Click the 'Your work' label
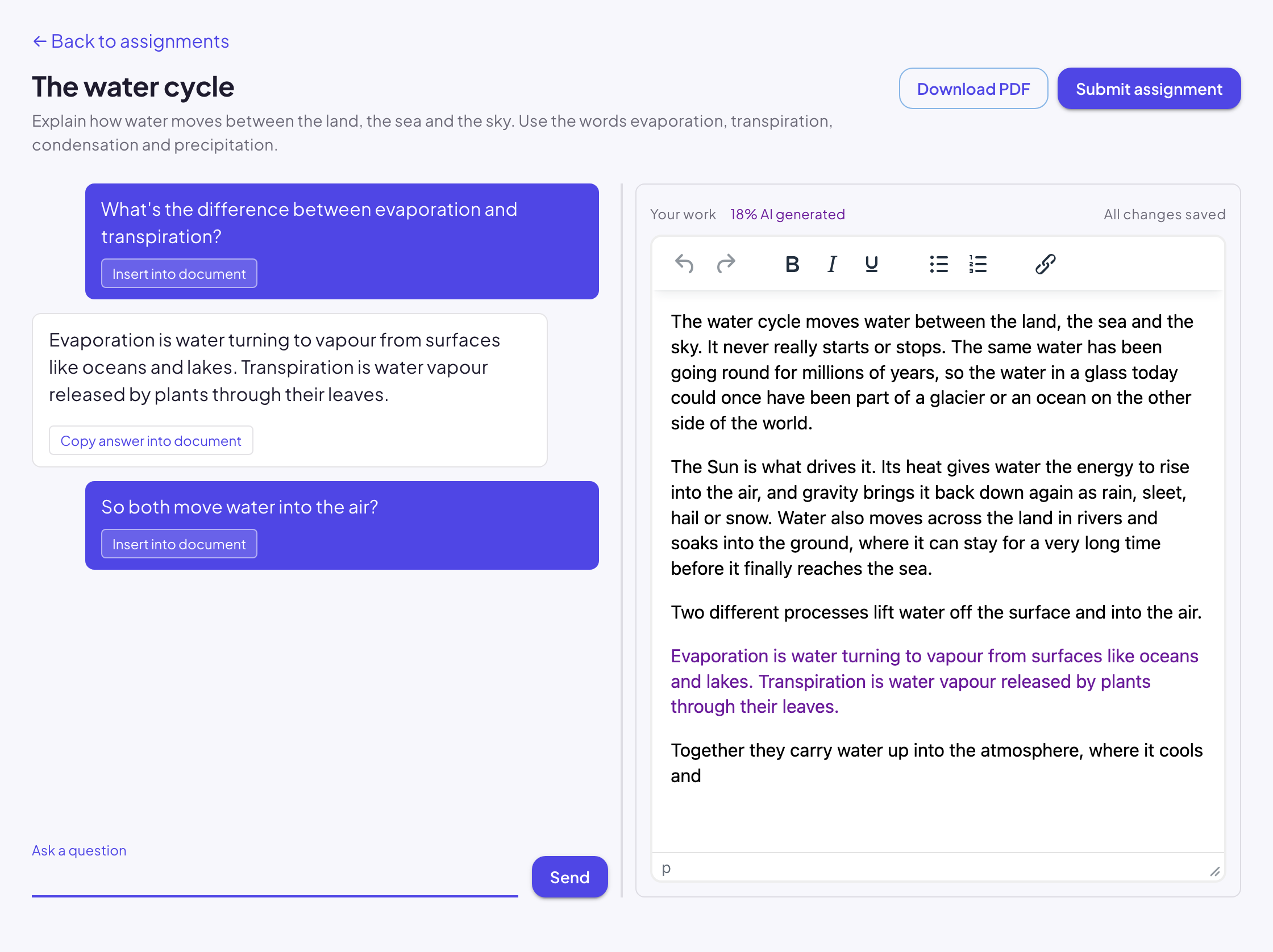This screenshot has width=1273, height=952. click(x=683, y=215)
